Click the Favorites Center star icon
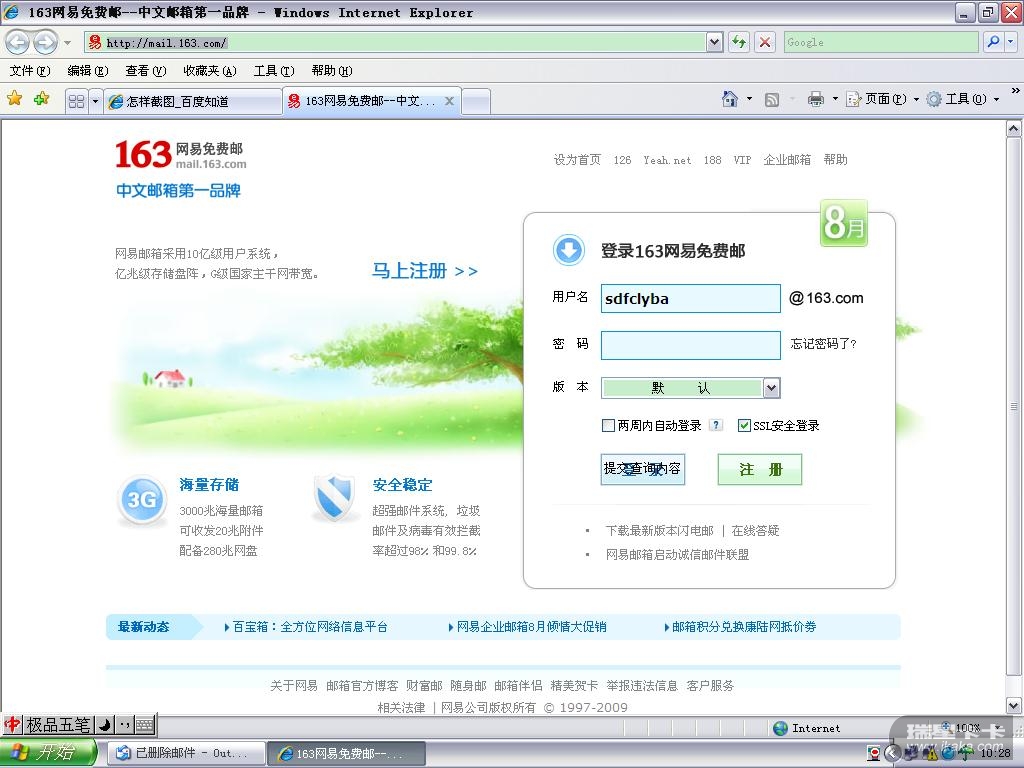The image size is (1024, 768). (x=14, y=99)
